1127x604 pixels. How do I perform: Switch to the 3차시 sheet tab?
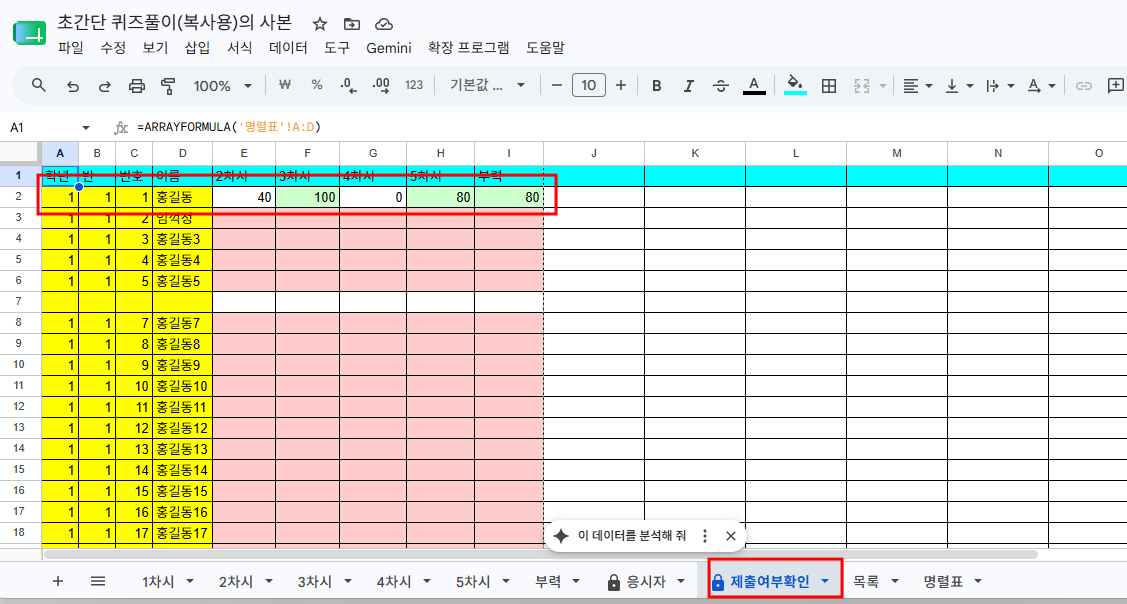(x=314, y=582)
